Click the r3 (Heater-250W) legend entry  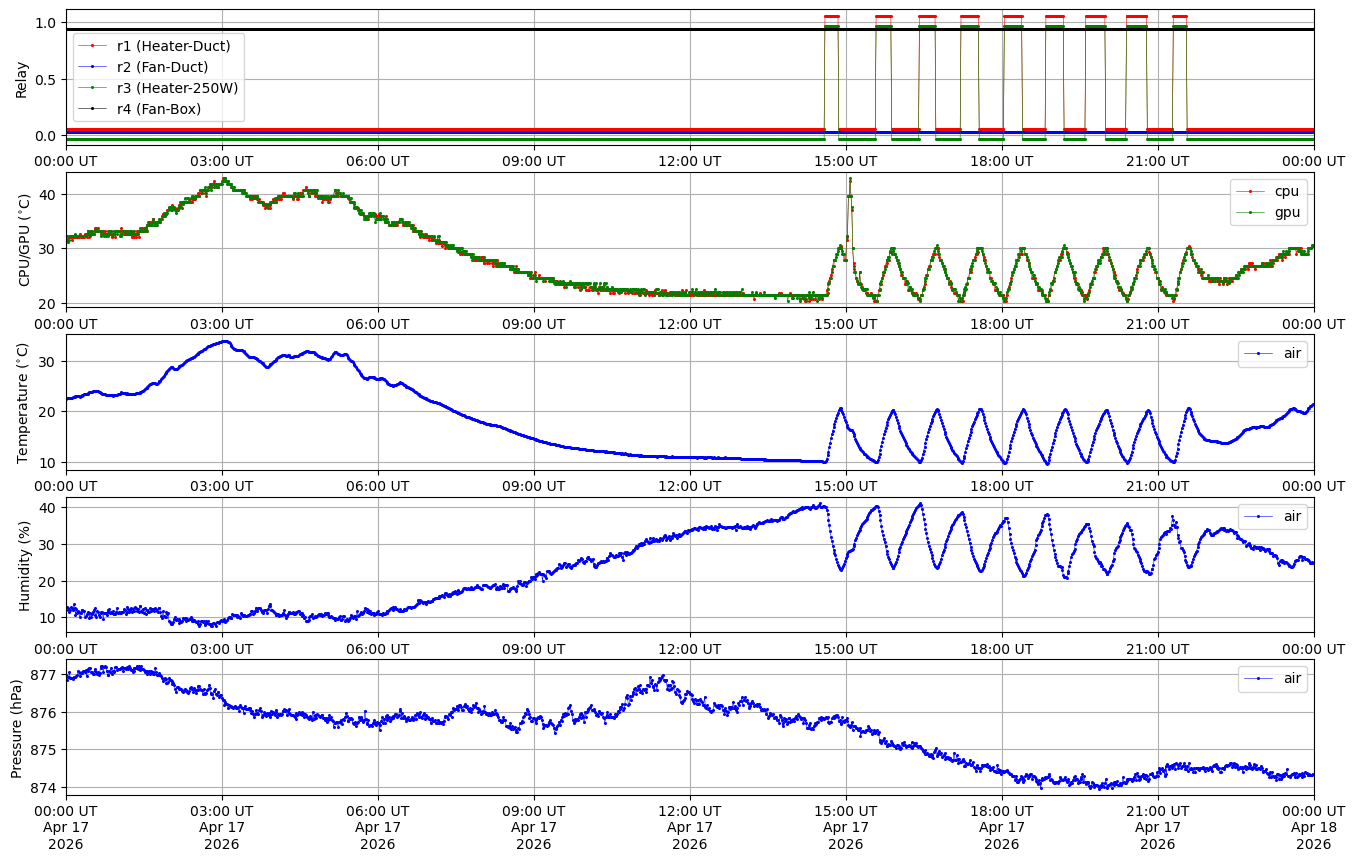pyautogui.click(x=177, y=87)
